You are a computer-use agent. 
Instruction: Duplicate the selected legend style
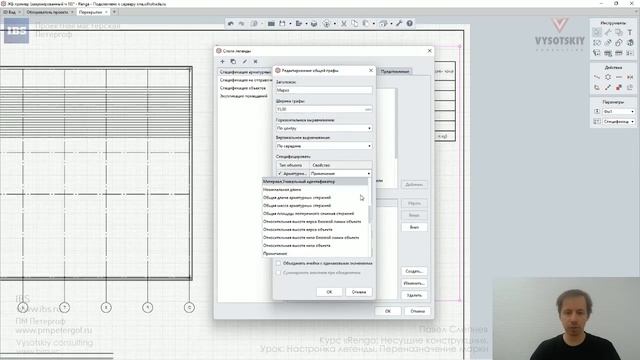coord(233,62)
